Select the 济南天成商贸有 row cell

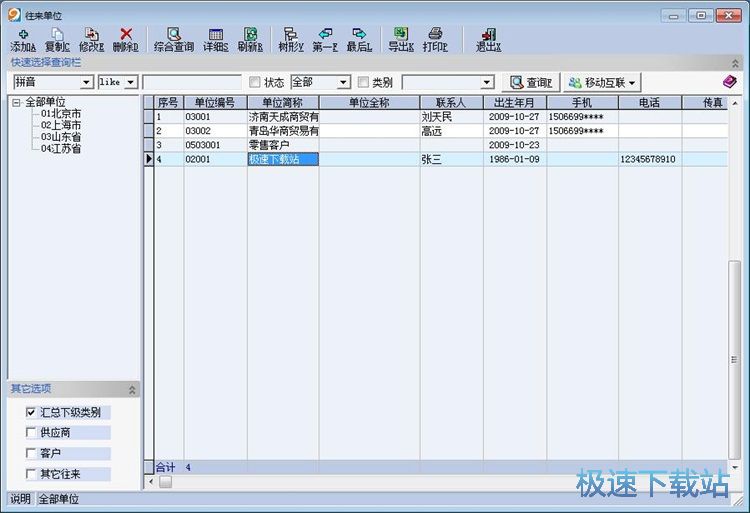pyautogui.click(x=283, y=117)
